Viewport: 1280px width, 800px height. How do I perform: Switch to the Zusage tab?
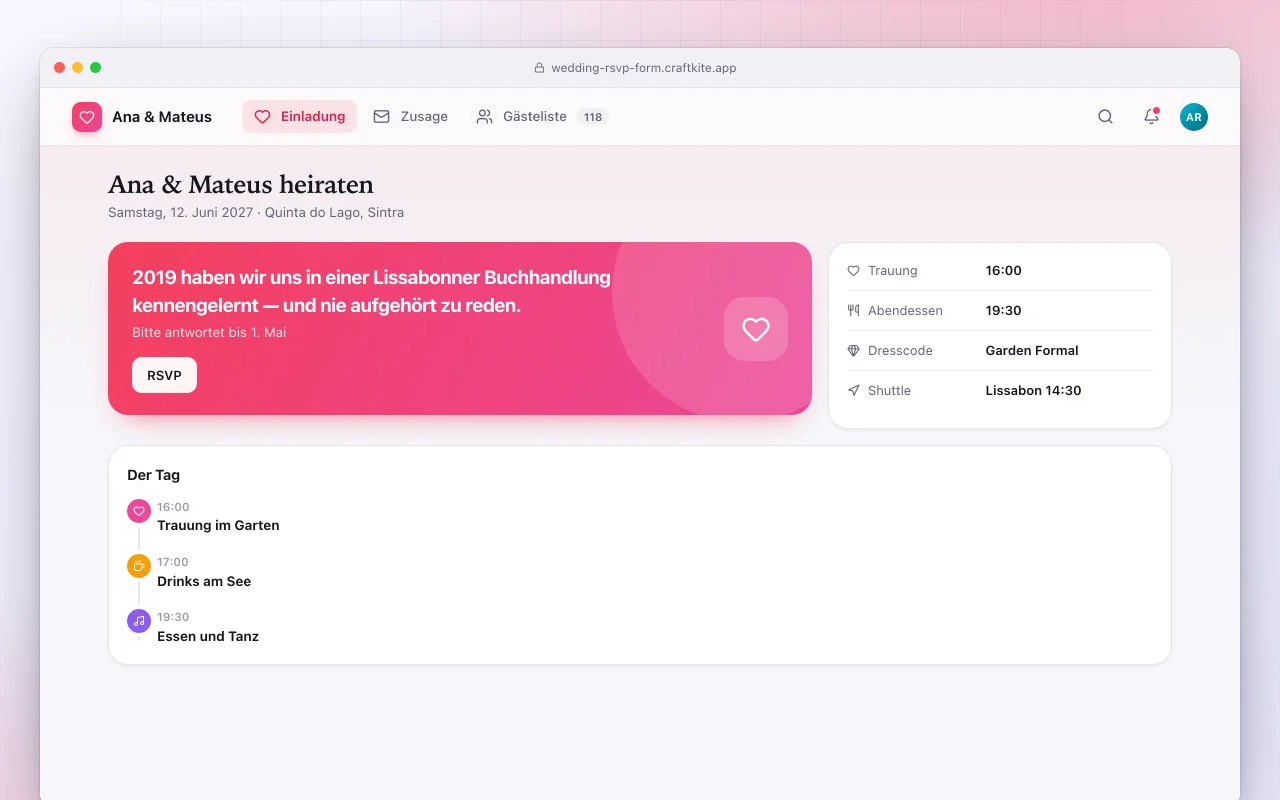point(410,117)
